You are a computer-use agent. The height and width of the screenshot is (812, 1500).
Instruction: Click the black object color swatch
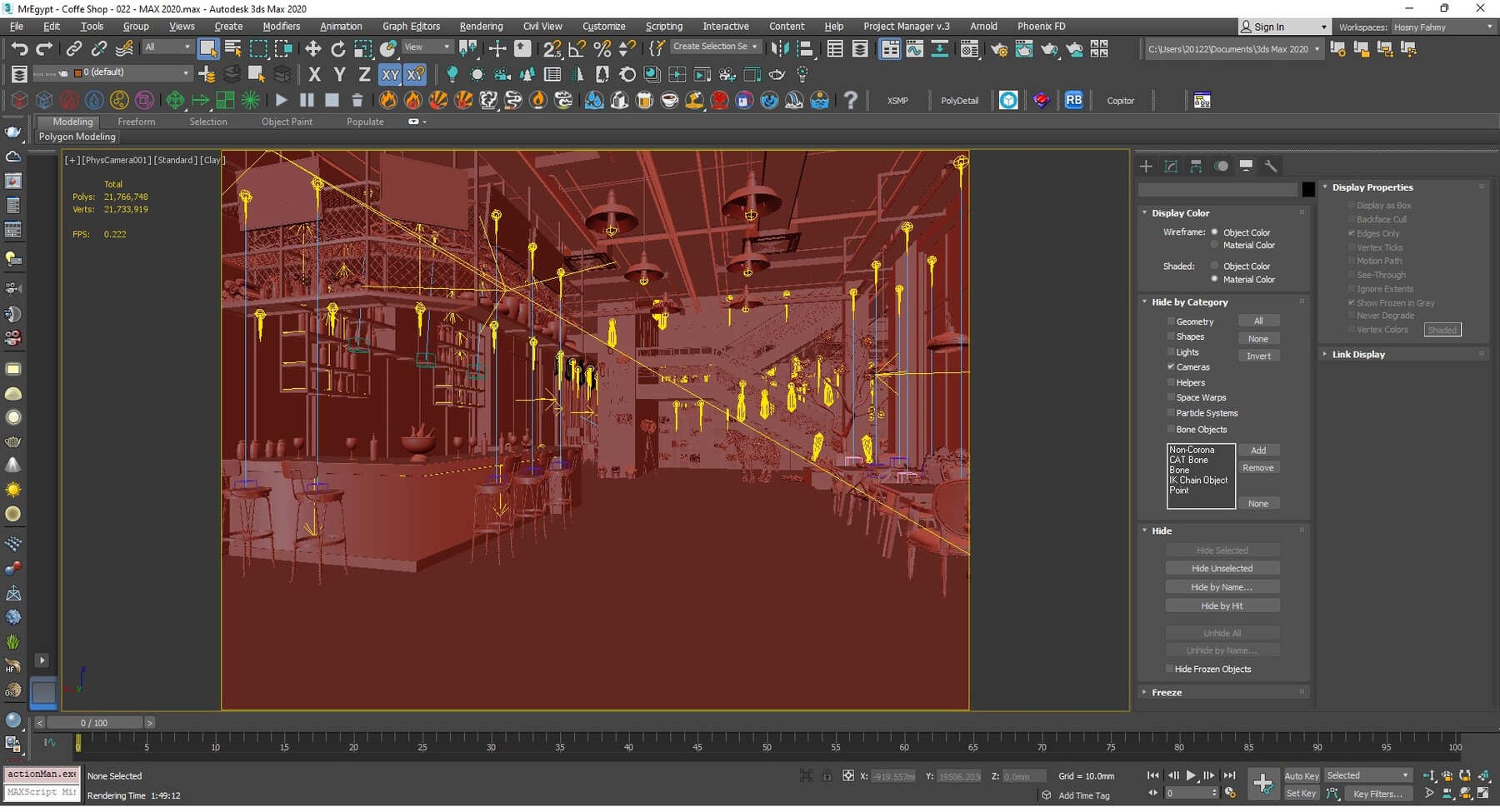pos(1308,190)
